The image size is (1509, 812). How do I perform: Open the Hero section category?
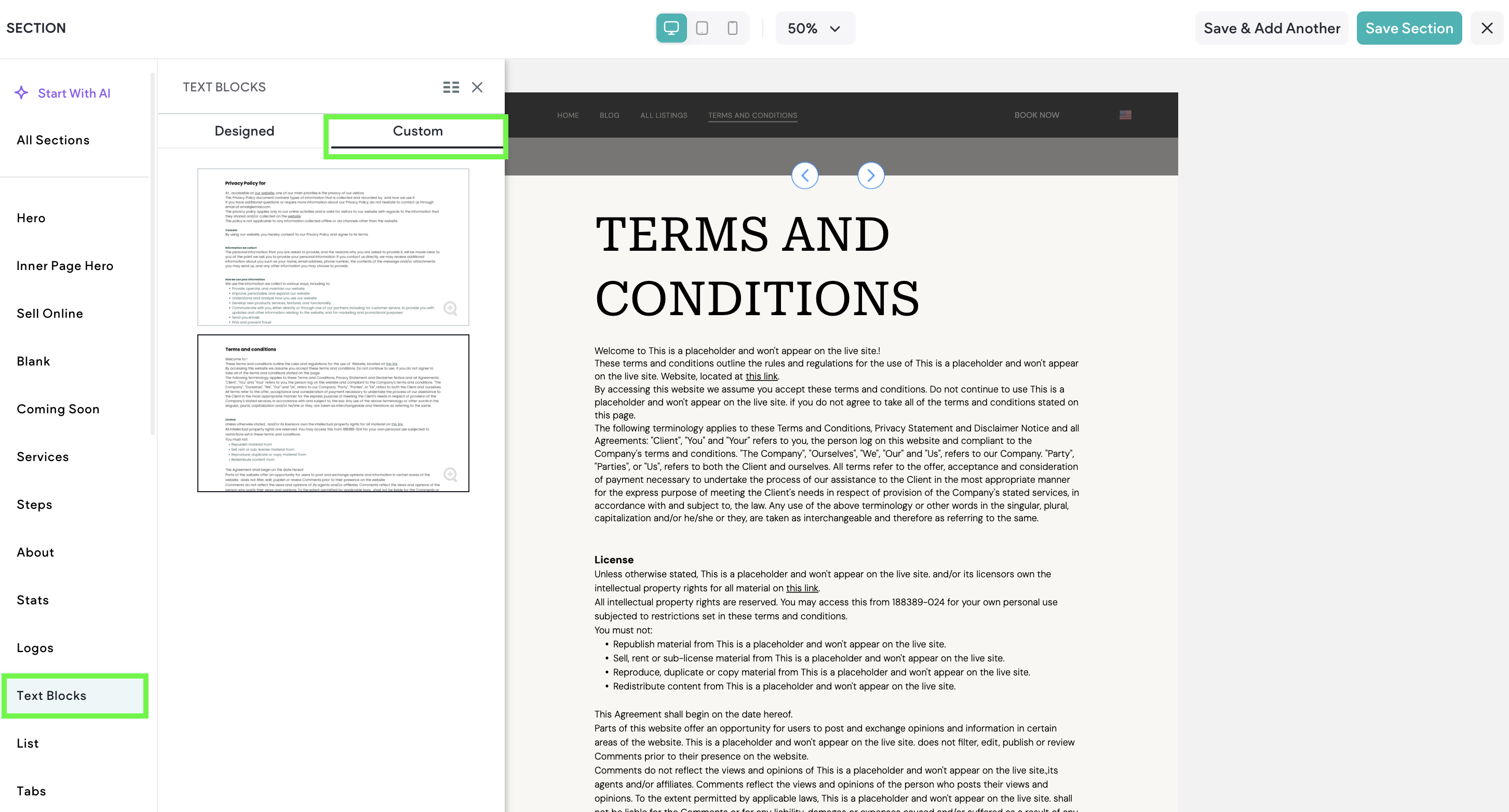(31, 218)
